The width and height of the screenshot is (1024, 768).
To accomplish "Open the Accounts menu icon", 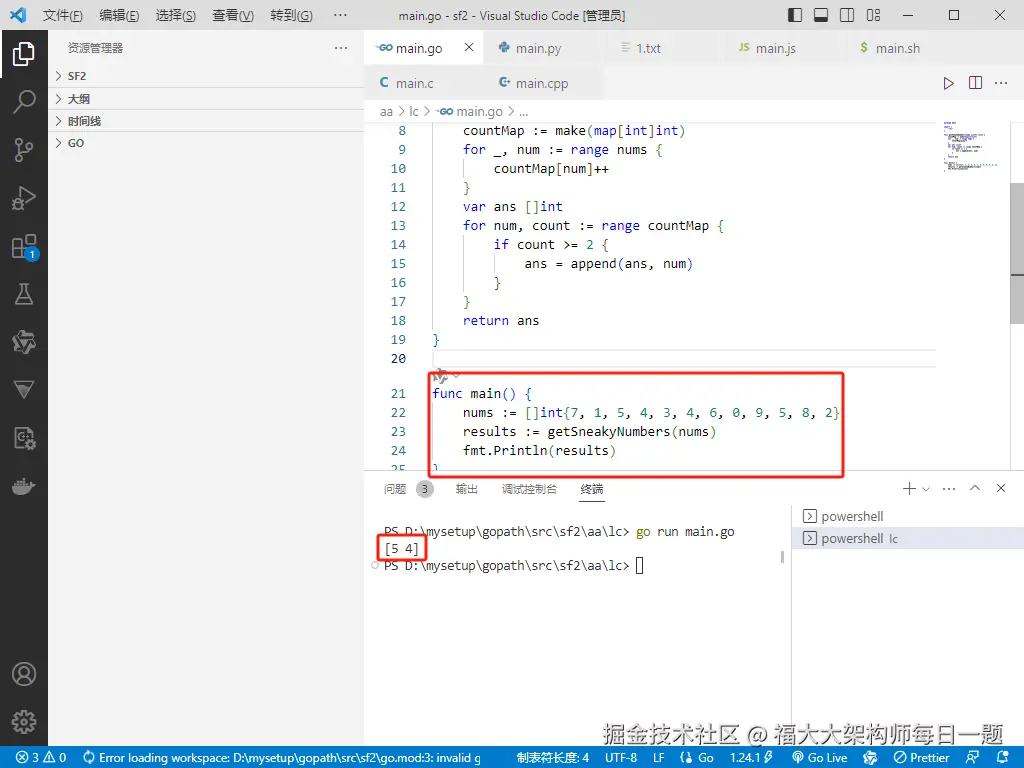I will [x=24, y=674].
